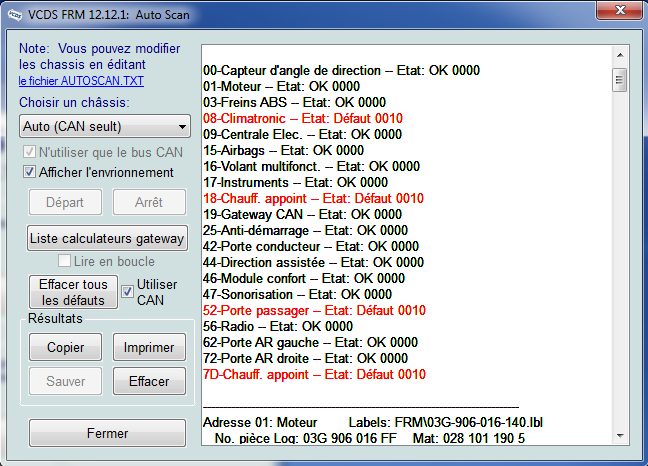648x466 pixels.
Task: Click the Imprimer button
Action: point(149,347)
